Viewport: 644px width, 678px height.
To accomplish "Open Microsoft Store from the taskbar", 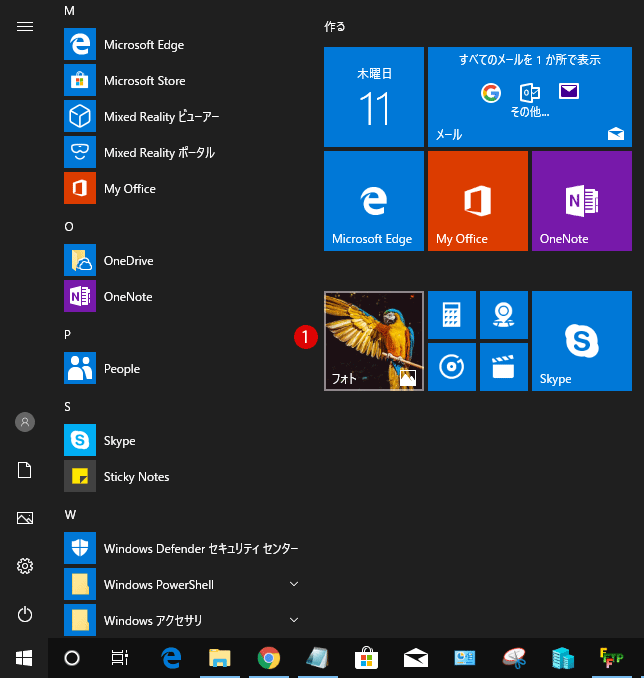I will pos(366,658).
